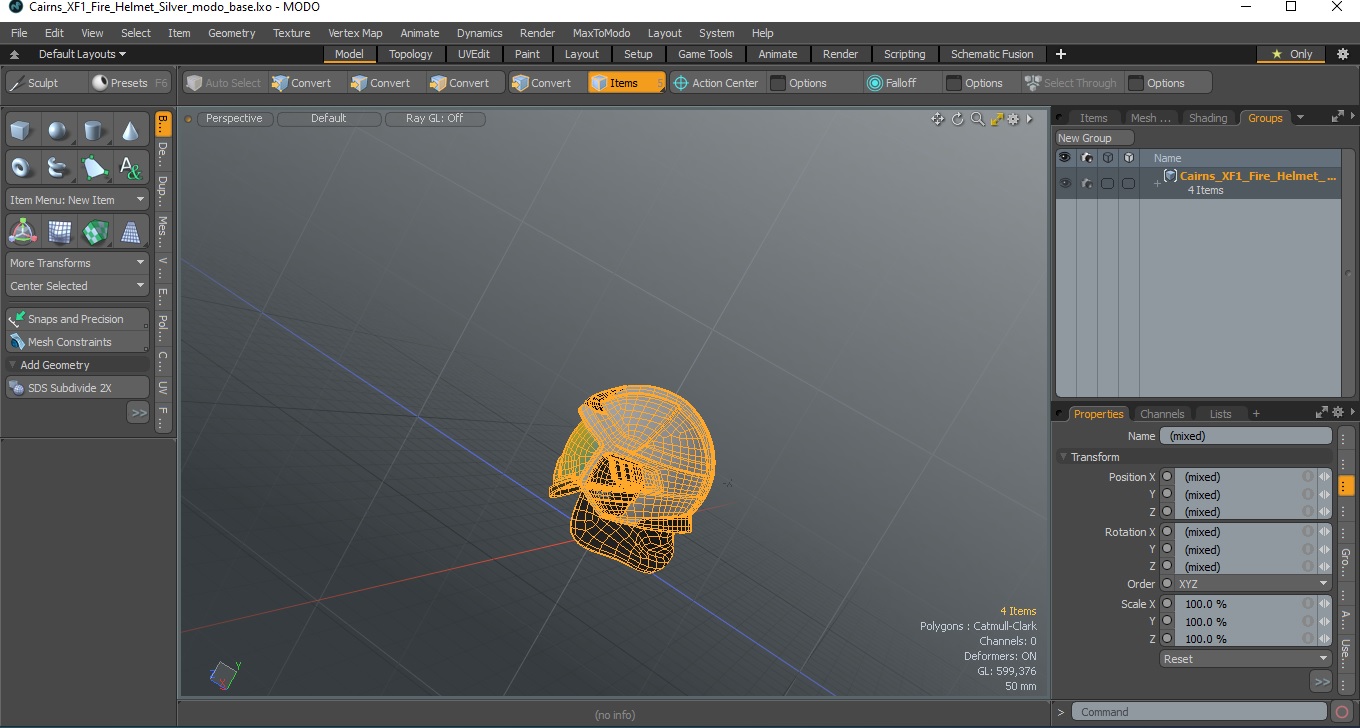This screenshot has width=1360, height=728.
Task: Click the Perspective view button
Action: (234, 118)
